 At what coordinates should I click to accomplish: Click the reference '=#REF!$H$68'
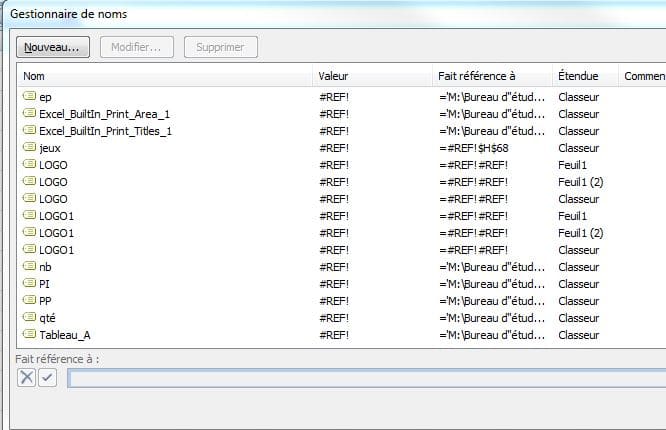pyautogui.click(x=474, y=148)
